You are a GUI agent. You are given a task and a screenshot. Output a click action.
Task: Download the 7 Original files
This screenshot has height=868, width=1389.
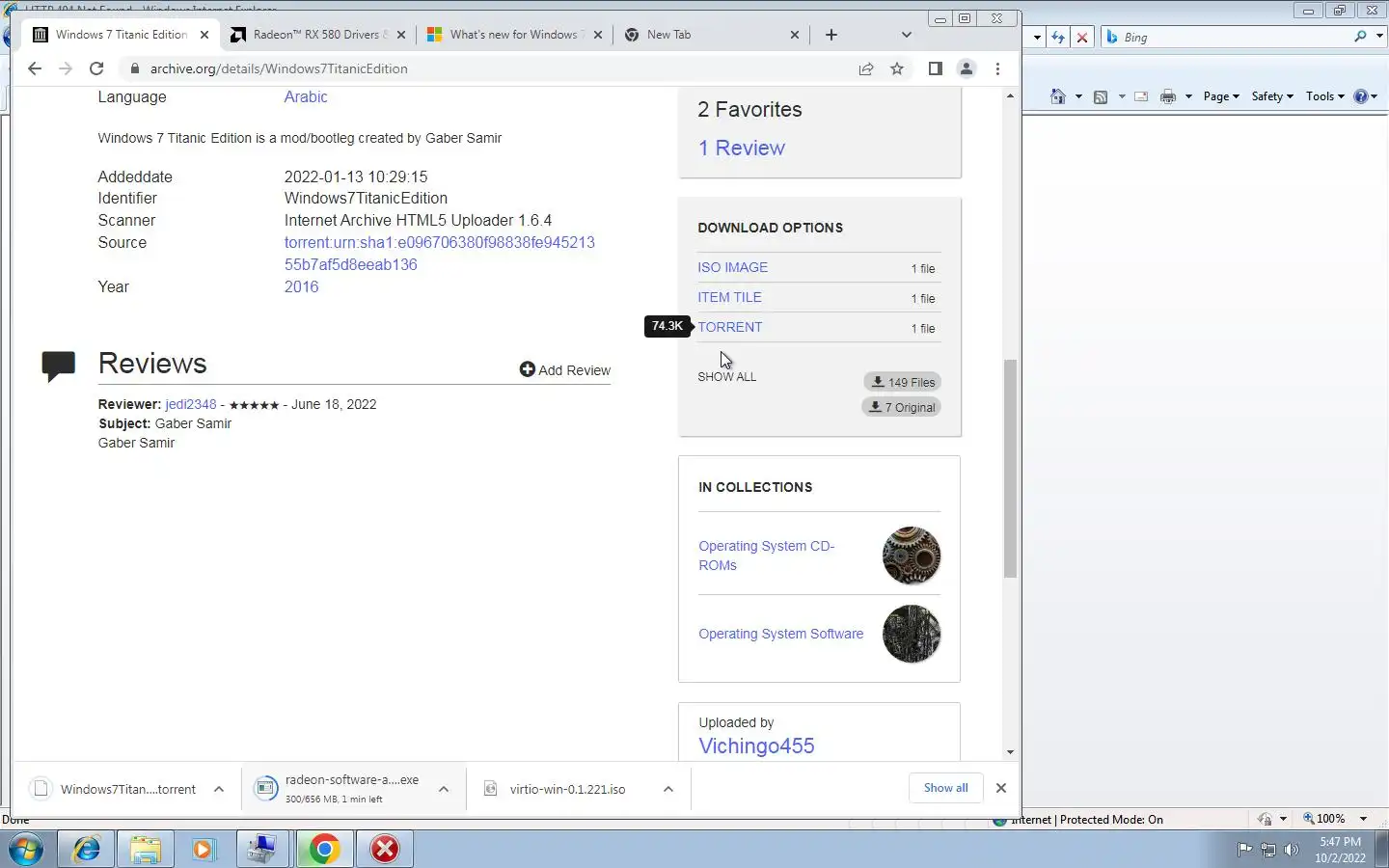(x=902, y=407)
